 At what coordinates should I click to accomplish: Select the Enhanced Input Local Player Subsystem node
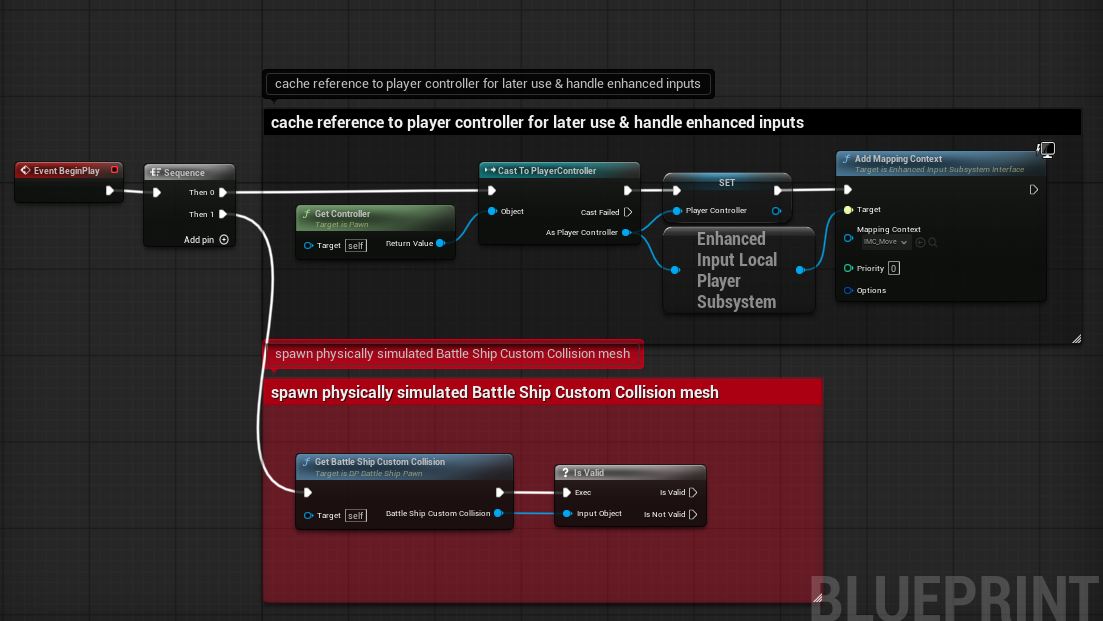click(x=736, y=270)
